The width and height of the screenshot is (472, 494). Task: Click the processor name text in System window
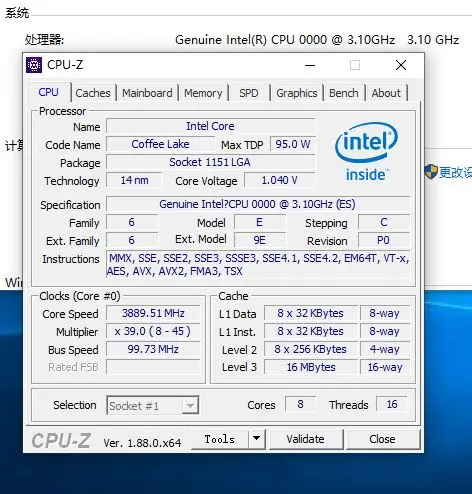(x=285, y=40)
